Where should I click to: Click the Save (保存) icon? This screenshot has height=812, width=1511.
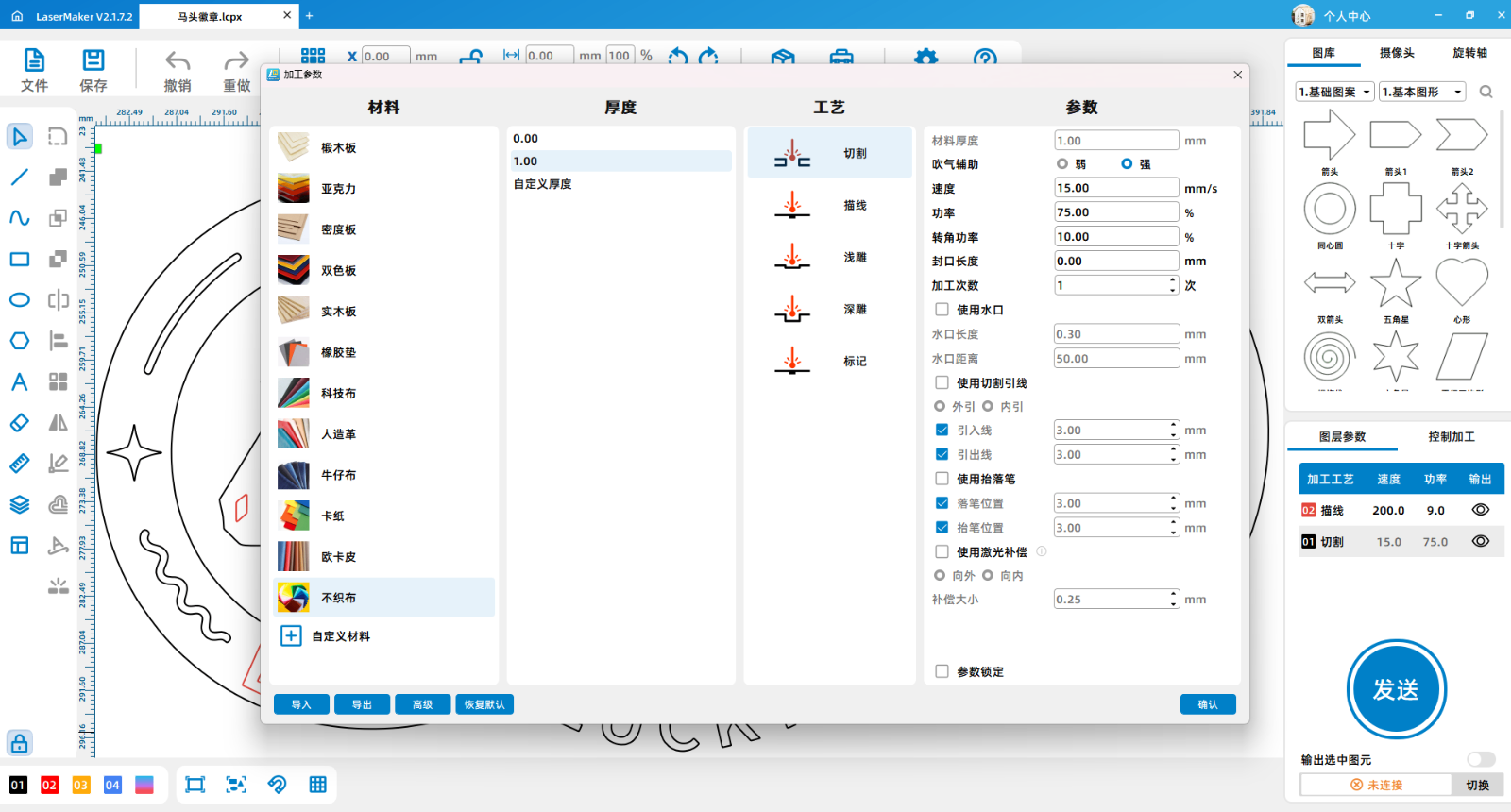93,70
